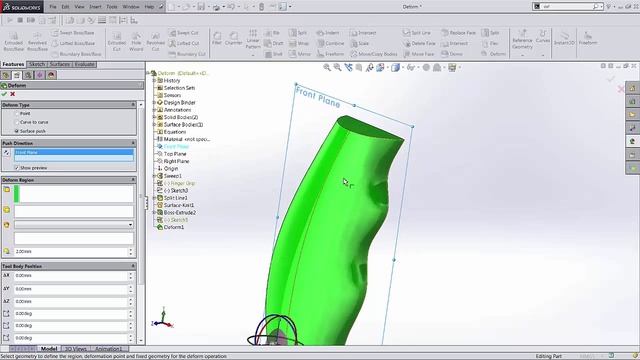Open the ConfigurationManager tab icon

pos(28,75)
